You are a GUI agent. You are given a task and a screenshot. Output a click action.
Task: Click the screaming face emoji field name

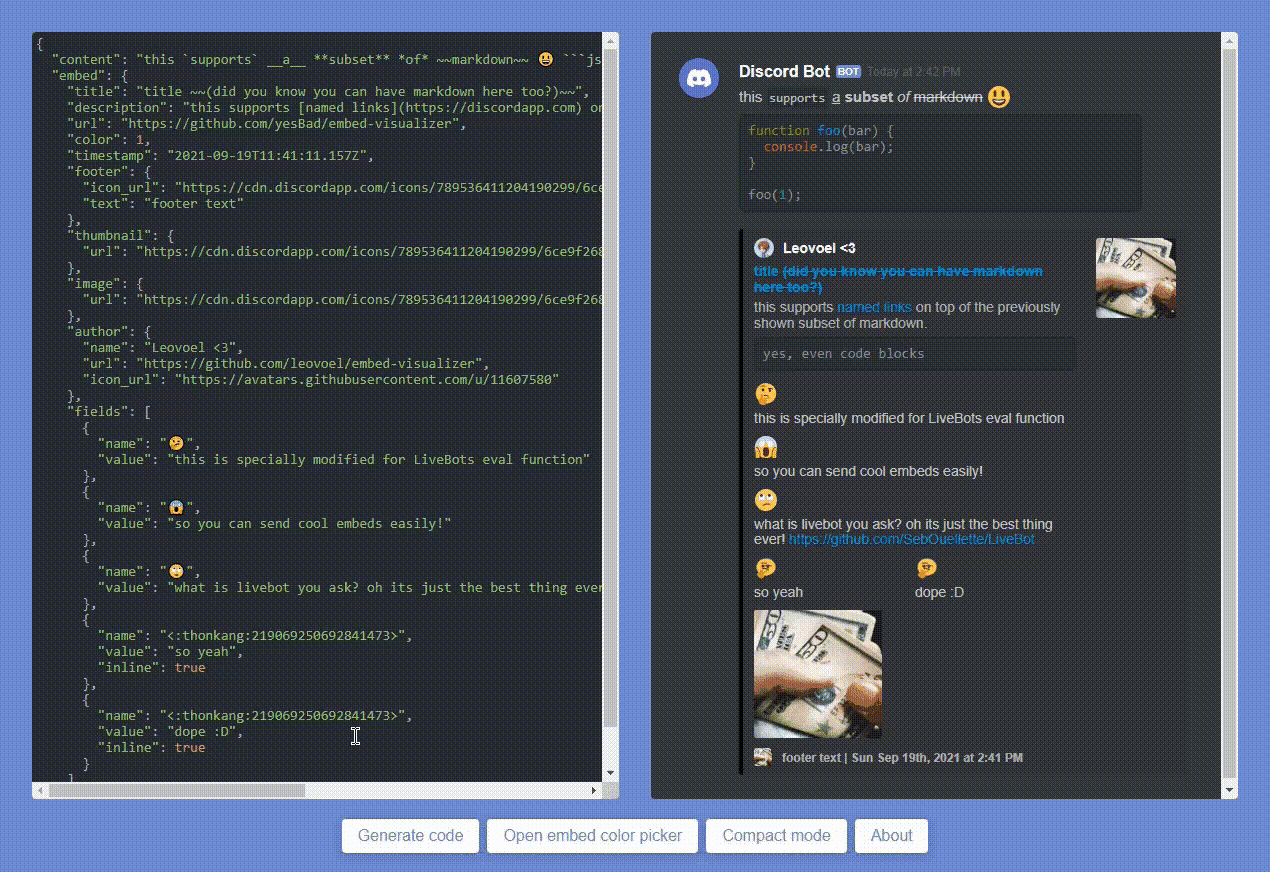(x=766, y=447)
